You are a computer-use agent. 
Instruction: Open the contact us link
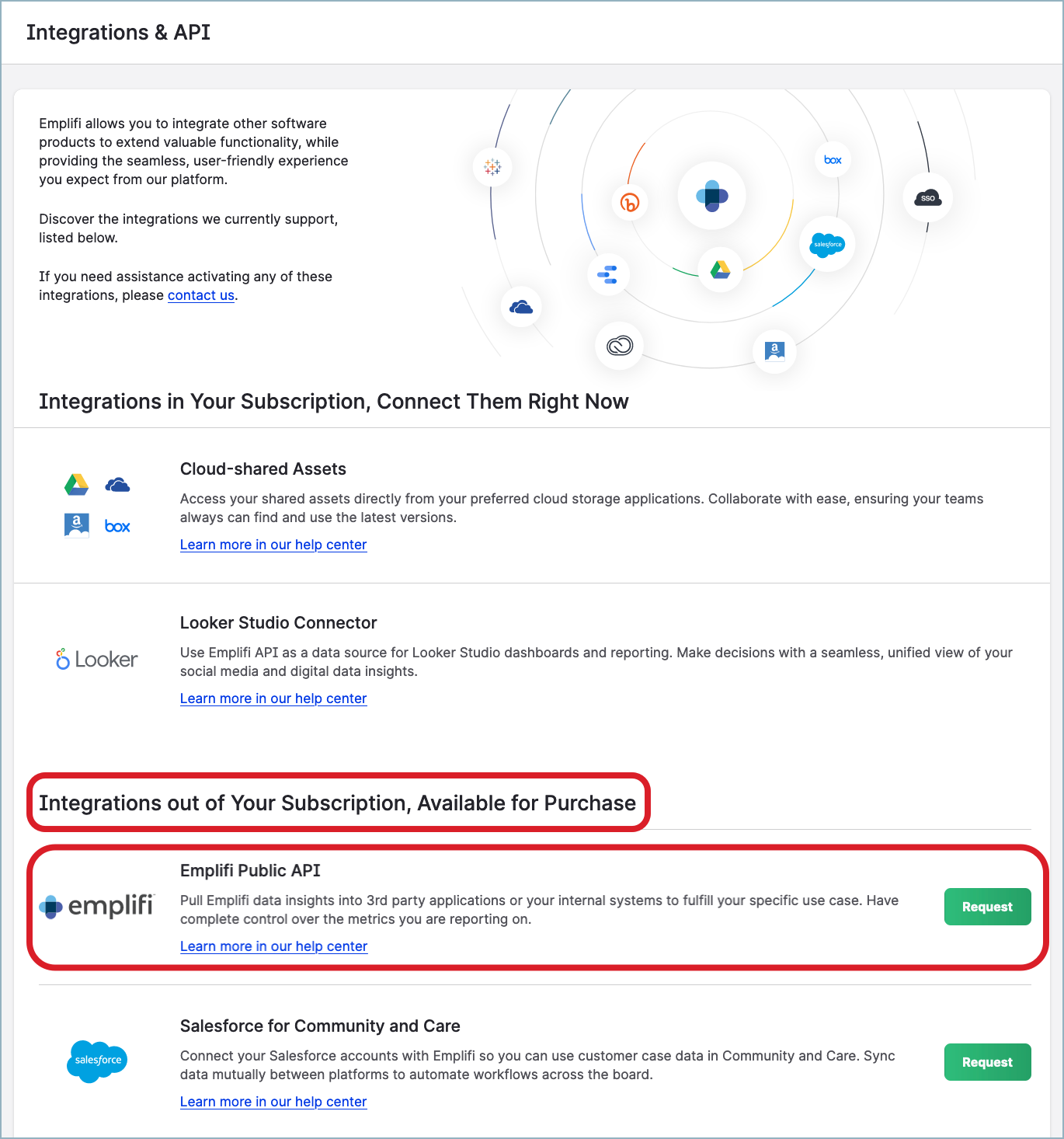coord(200,295)
